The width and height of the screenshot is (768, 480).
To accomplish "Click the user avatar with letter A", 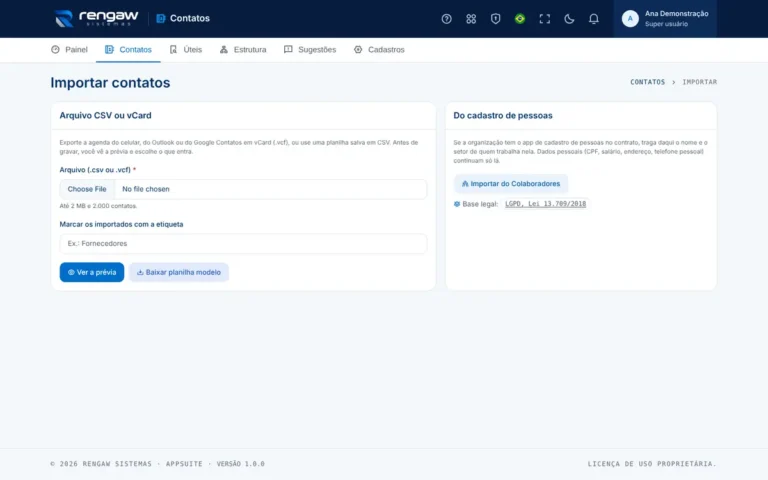I will [x=630, y=19].
